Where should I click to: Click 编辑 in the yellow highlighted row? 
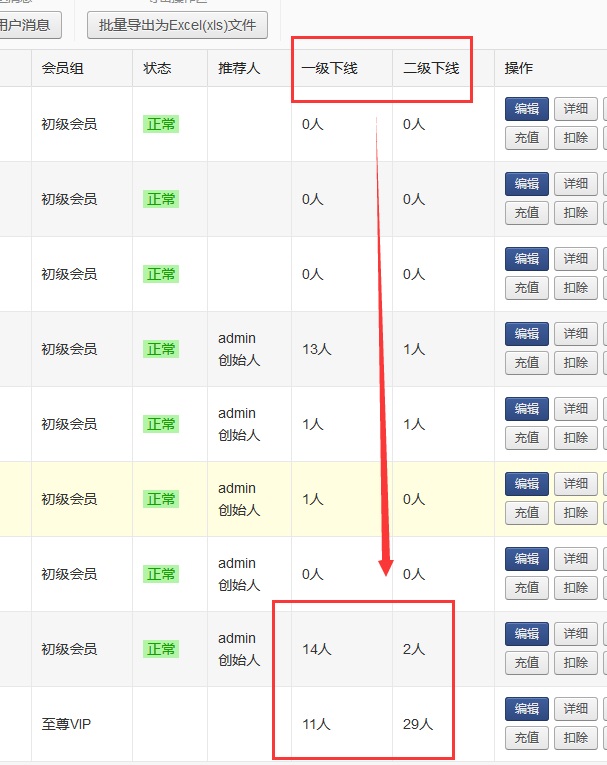click(x=527, y=483)
